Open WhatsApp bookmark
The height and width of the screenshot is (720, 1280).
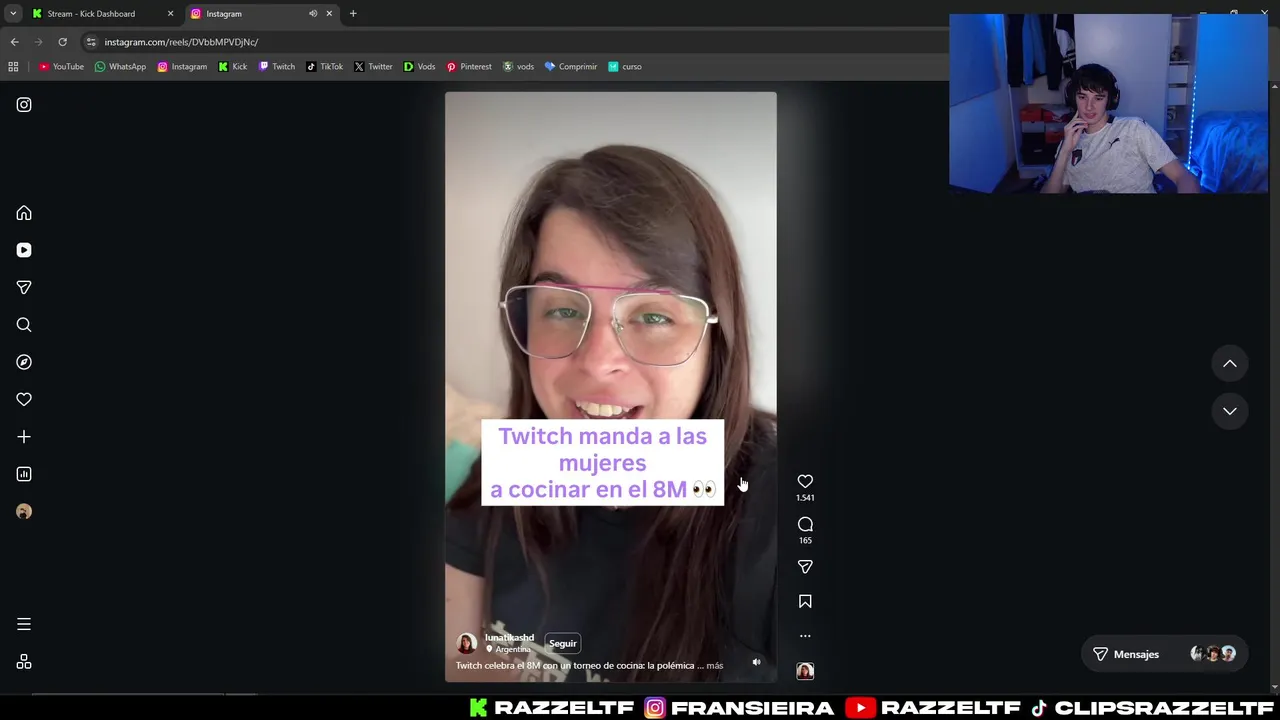coord(120,67)
